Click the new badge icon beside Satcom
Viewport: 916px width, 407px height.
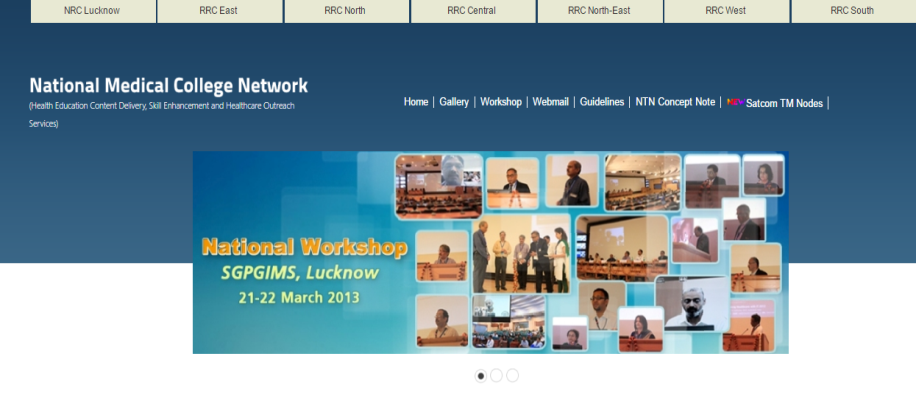(x=735, y=102)
